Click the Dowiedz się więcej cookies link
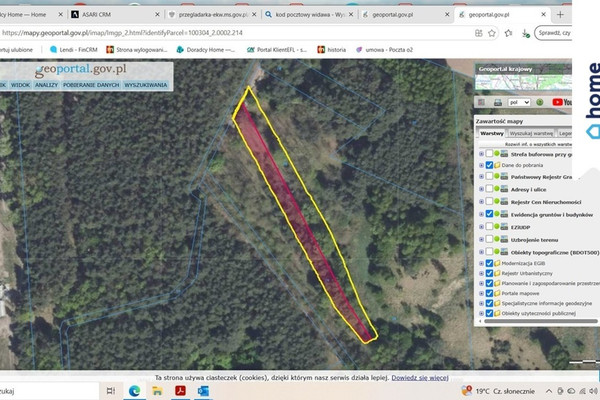This screenshot has width=600, height=400. [x=420, y=378]
